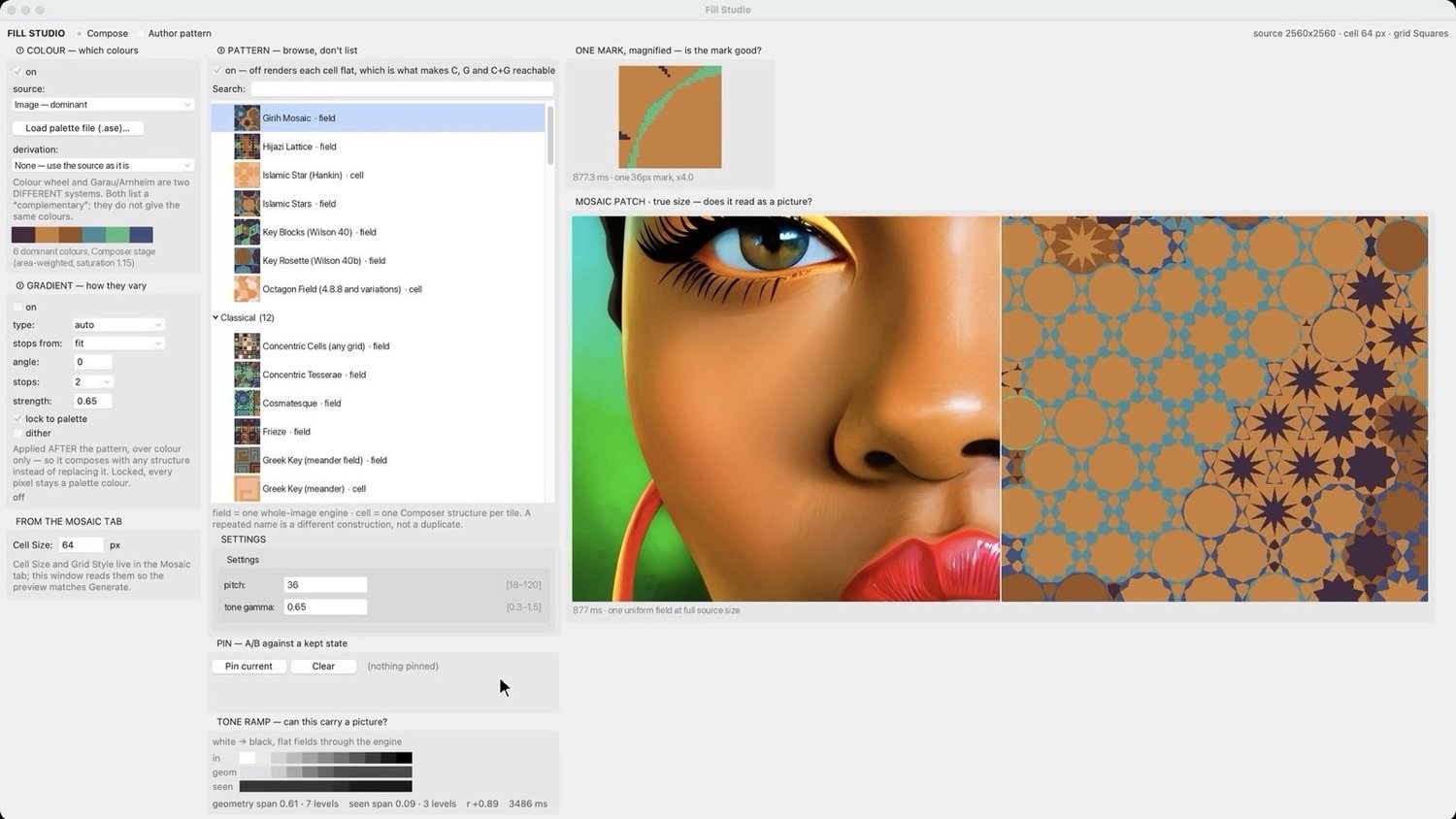Image resolution: width=1456 pixels, height=819 pixels.
Task: Click the navy blue palette swatch
Action: tap(141, 235)
